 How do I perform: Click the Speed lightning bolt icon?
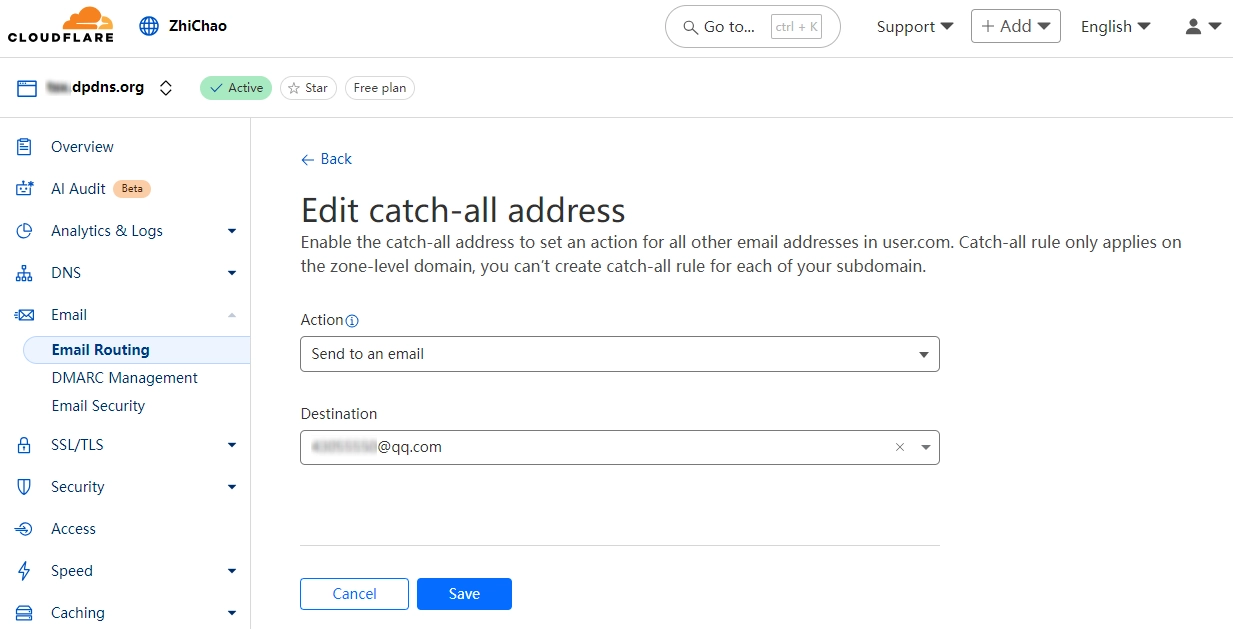(x=23, y=571)
